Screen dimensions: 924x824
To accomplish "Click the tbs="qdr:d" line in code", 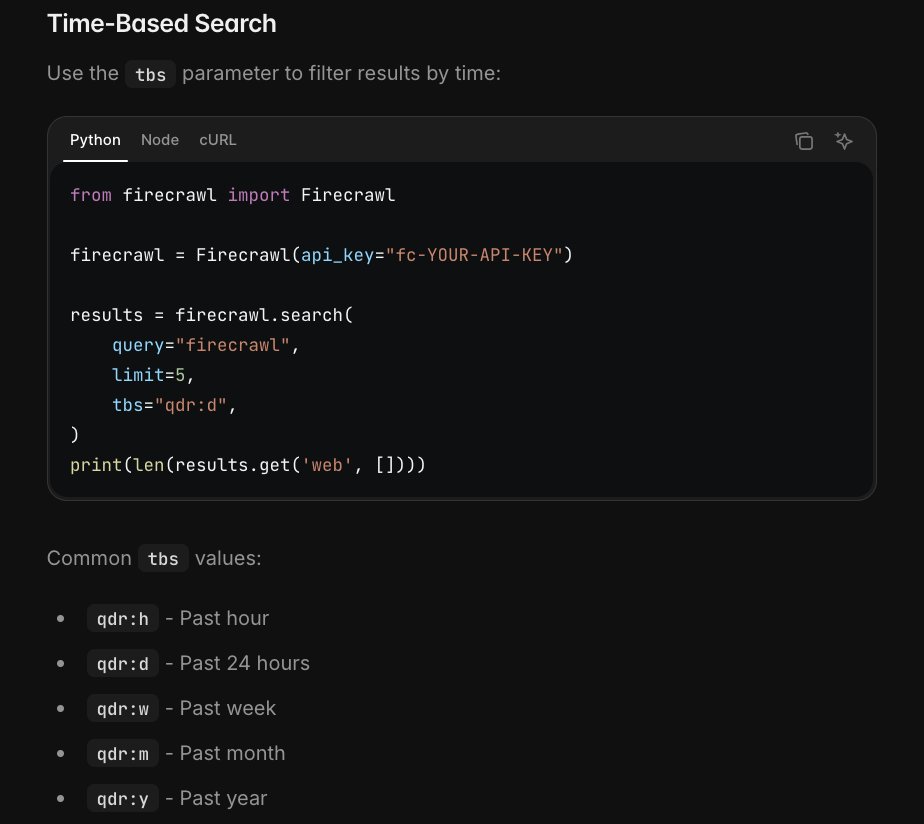I will click(178, 405).
